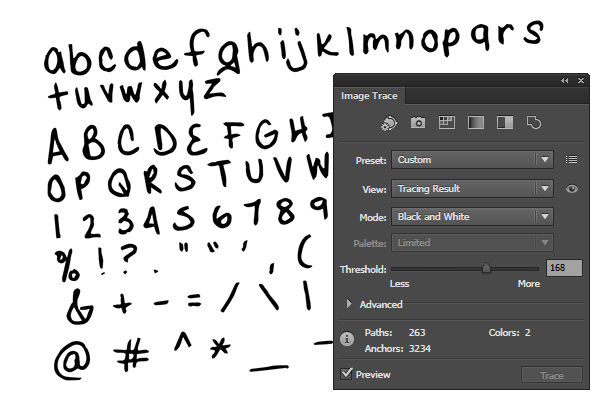Open the Preset dropdown showing Custom
The height and width of the screenshot is (407, 600).
[472, 160]
